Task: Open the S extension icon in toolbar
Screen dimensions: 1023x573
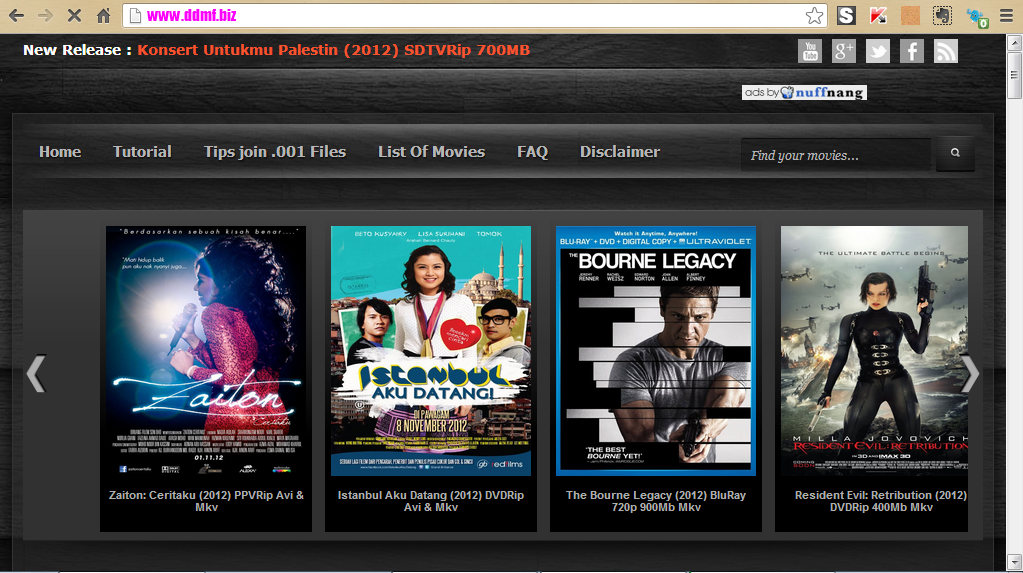Action: pos(846,15)
